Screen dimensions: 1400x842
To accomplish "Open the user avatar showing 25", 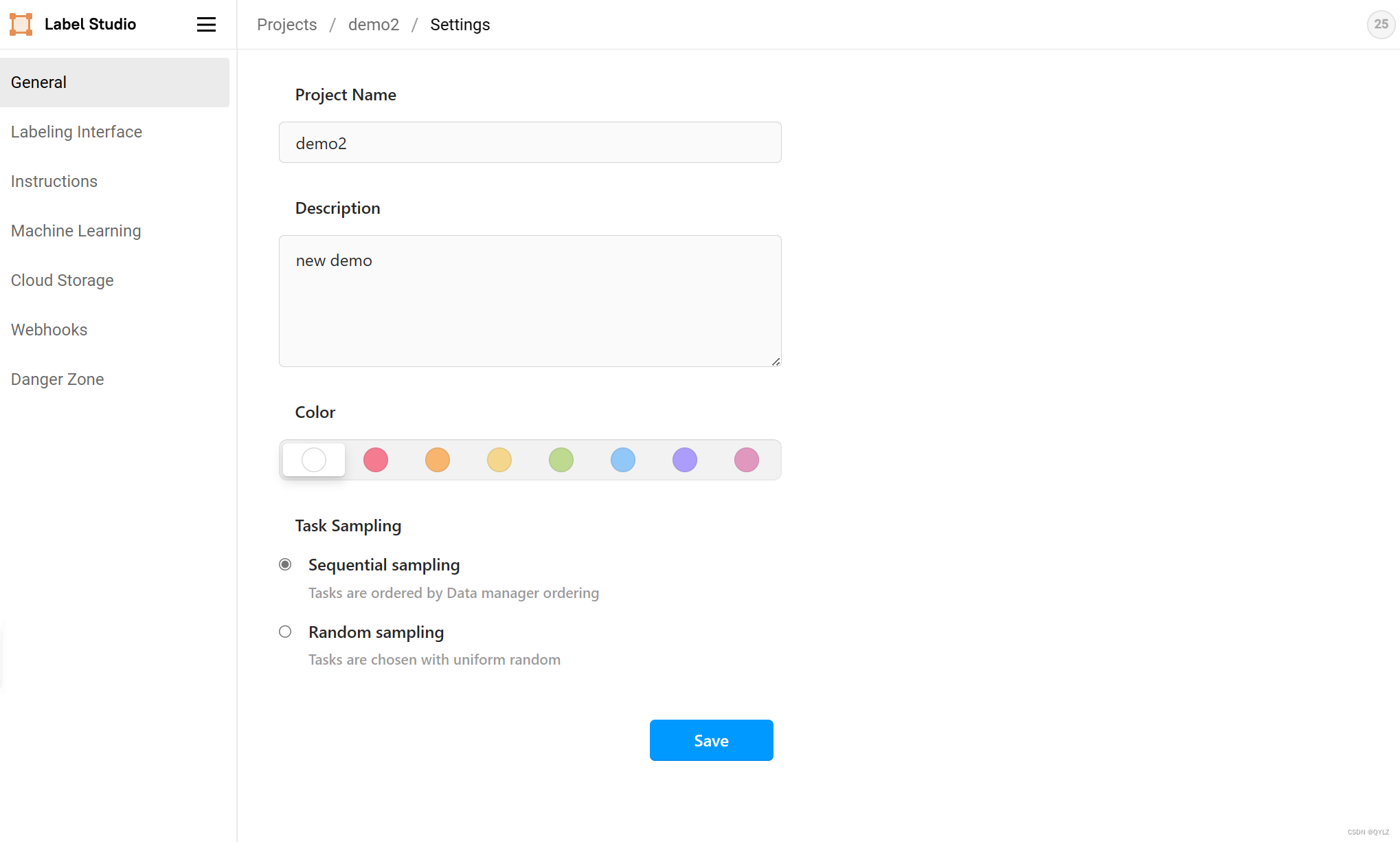I will coord(1381,24).
